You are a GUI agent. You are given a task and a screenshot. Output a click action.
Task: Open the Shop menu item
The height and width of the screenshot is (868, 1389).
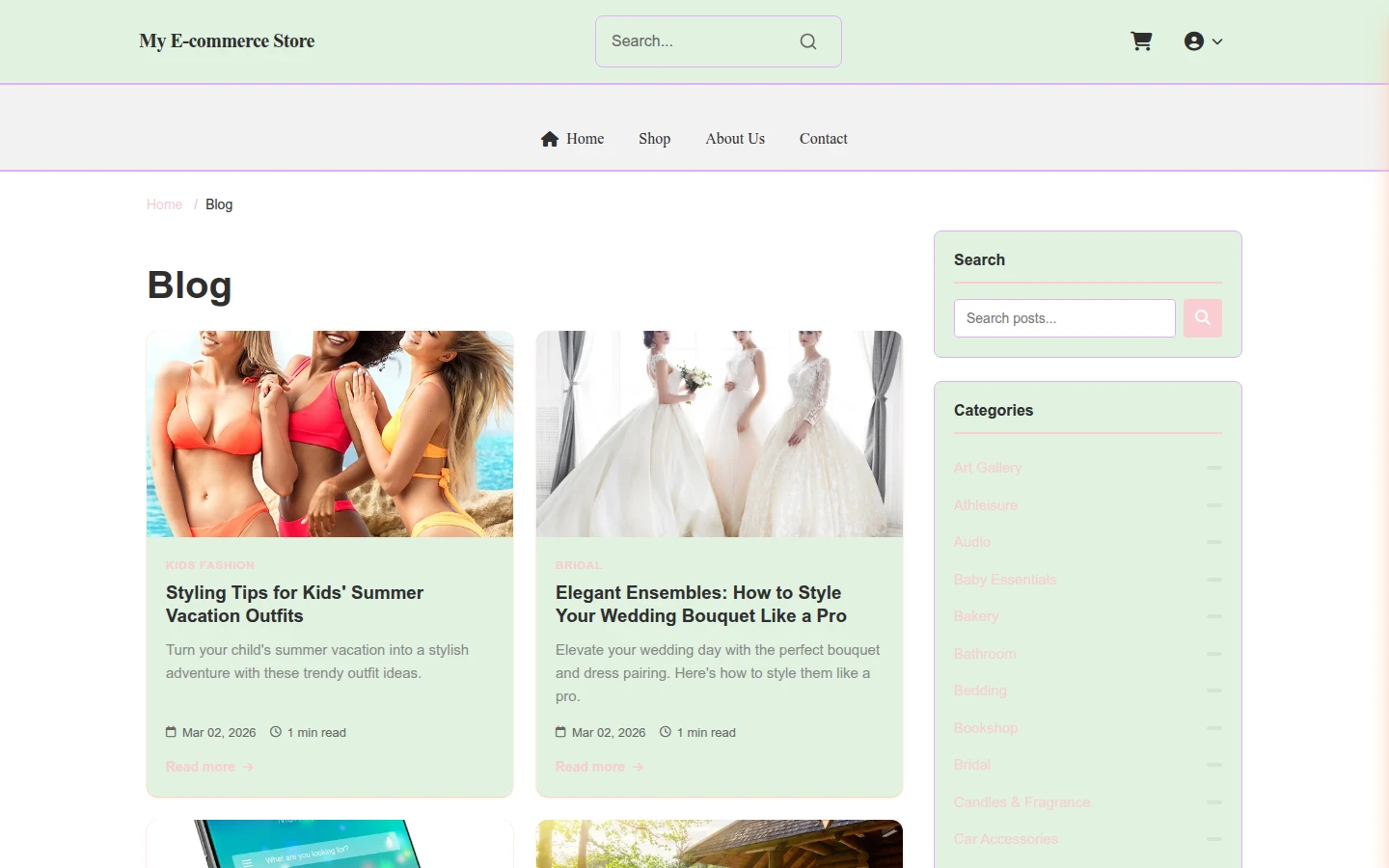[655, 139]
